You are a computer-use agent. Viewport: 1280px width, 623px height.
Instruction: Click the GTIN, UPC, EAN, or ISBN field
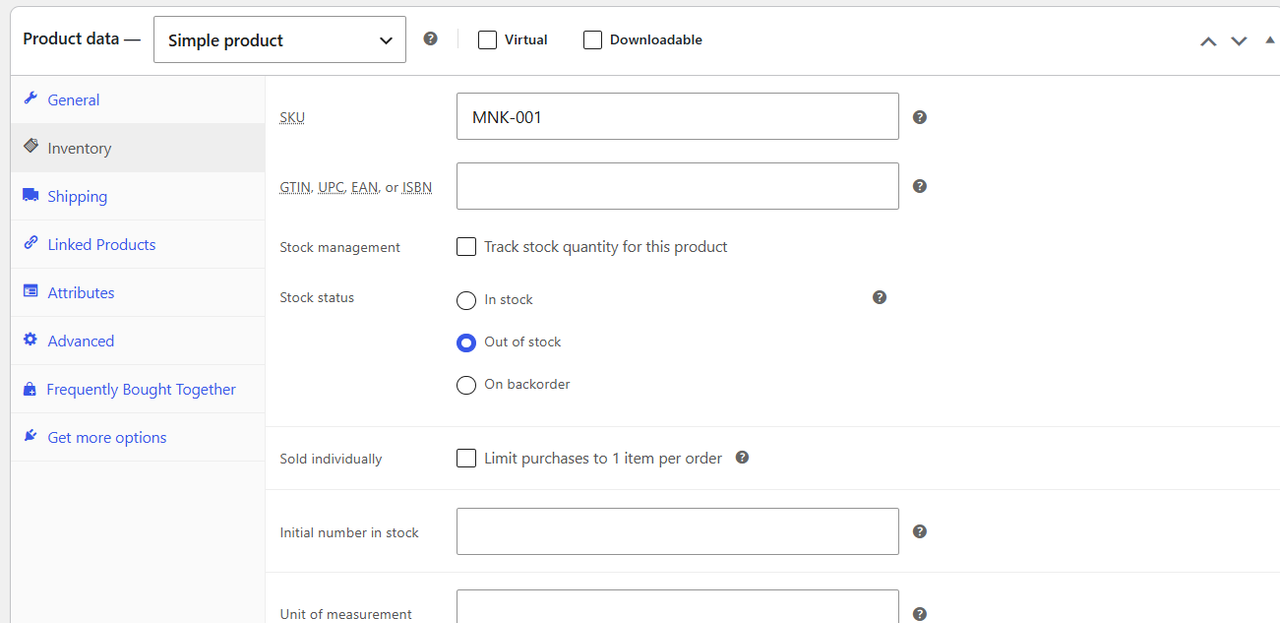(x=677, y=186)
